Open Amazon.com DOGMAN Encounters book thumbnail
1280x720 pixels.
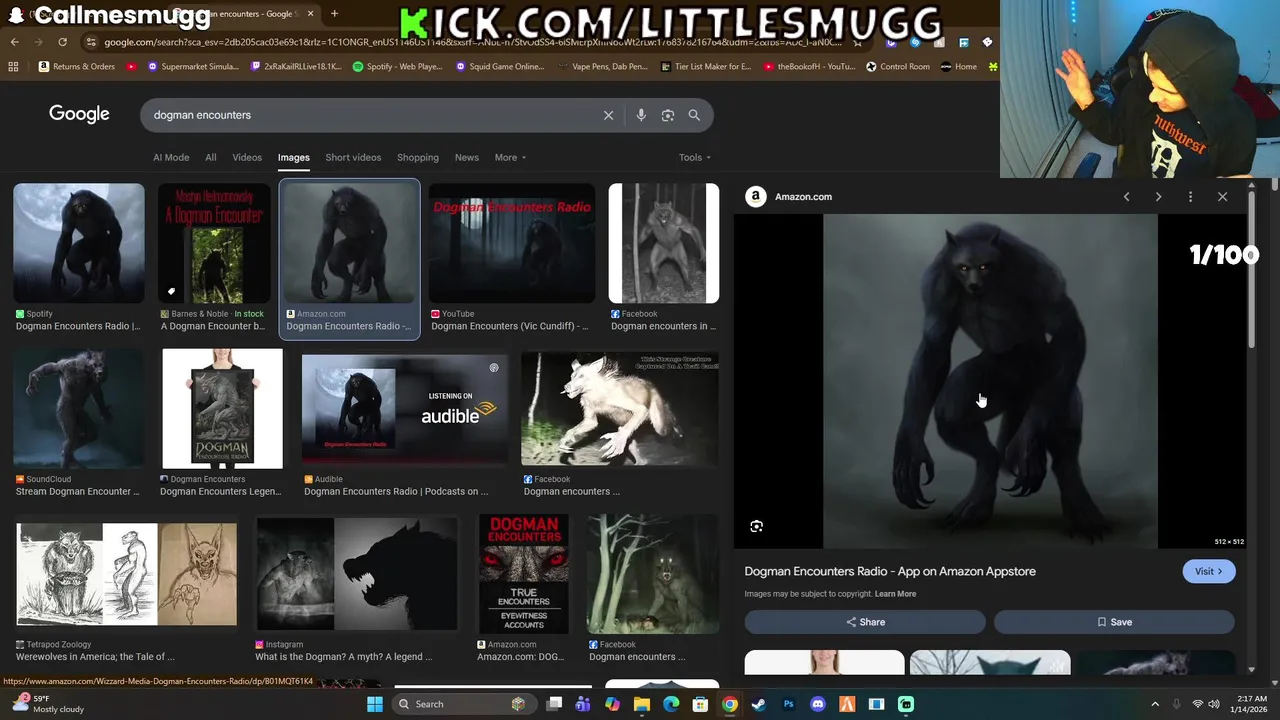click(523, 574)
